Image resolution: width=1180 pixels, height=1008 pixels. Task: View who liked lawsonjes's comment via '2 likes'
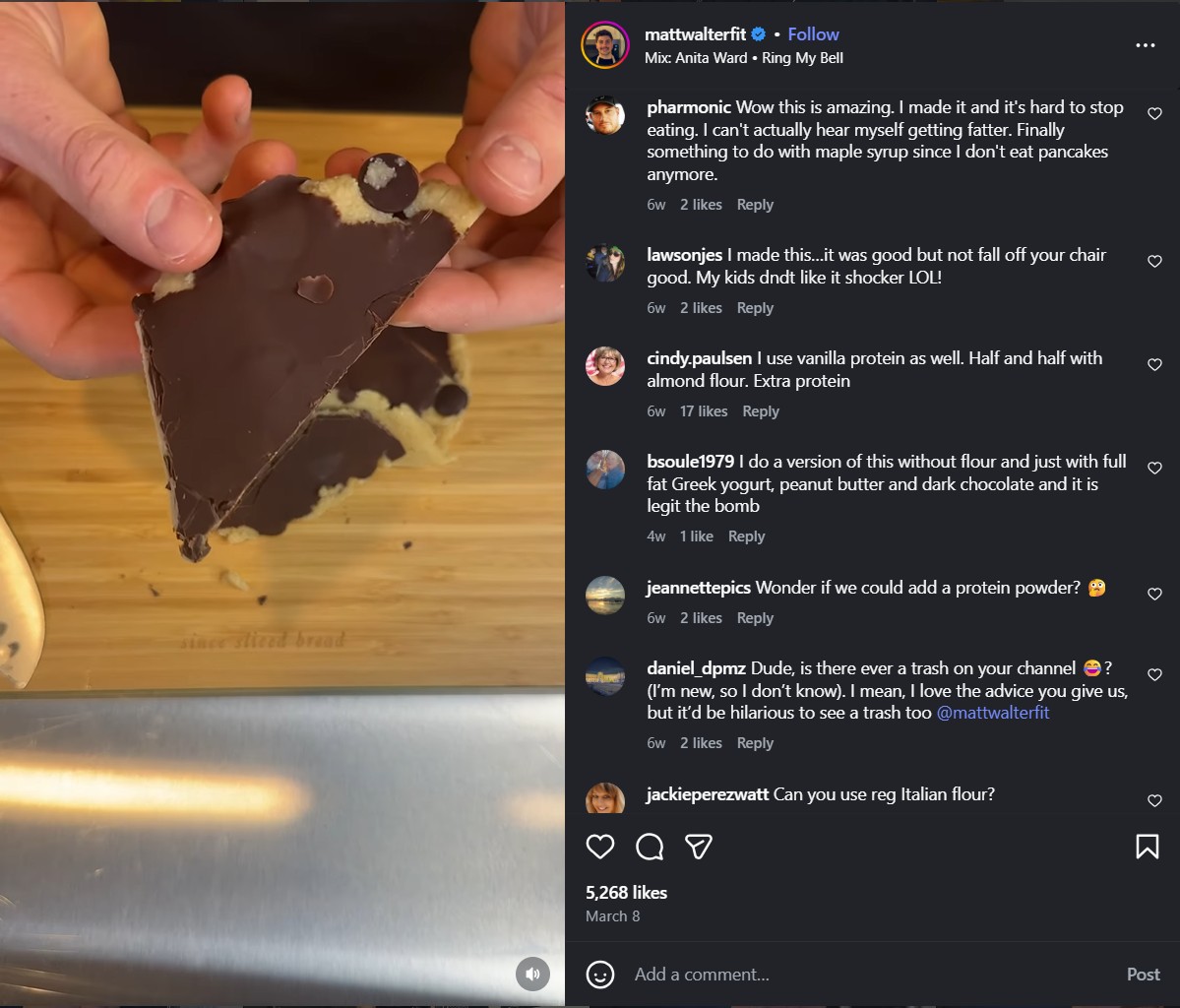pyautogui.click(x=701, y=307)
